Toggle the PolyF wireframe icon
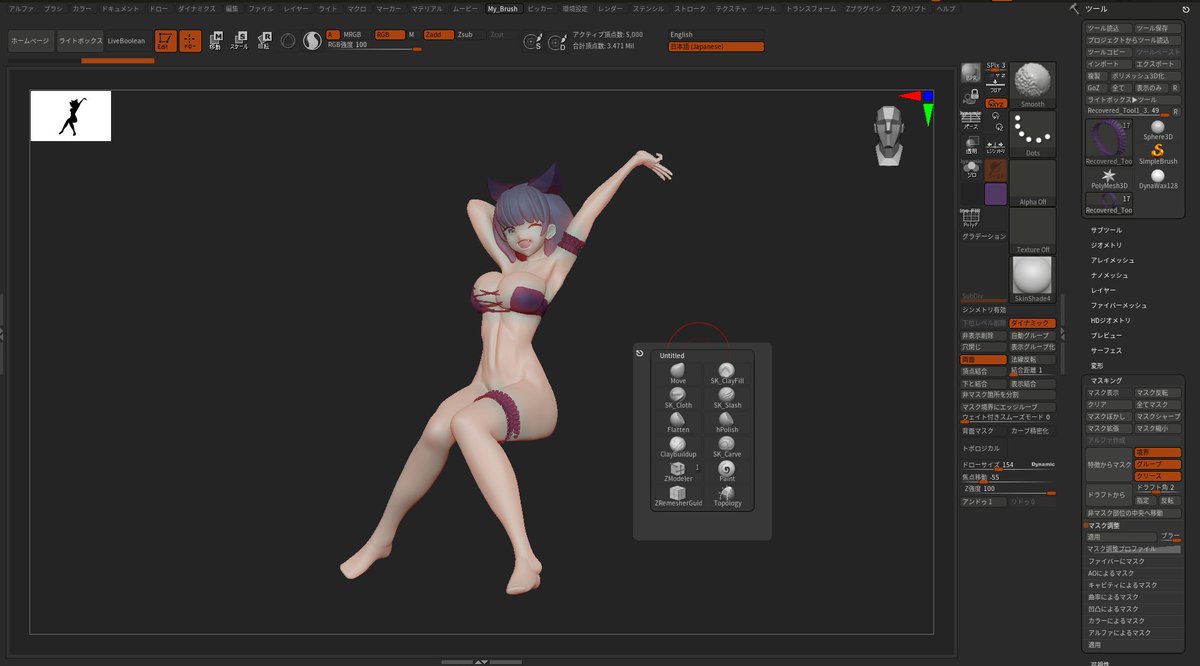This screenshot has width=1200, height=666. pos(970,217)
